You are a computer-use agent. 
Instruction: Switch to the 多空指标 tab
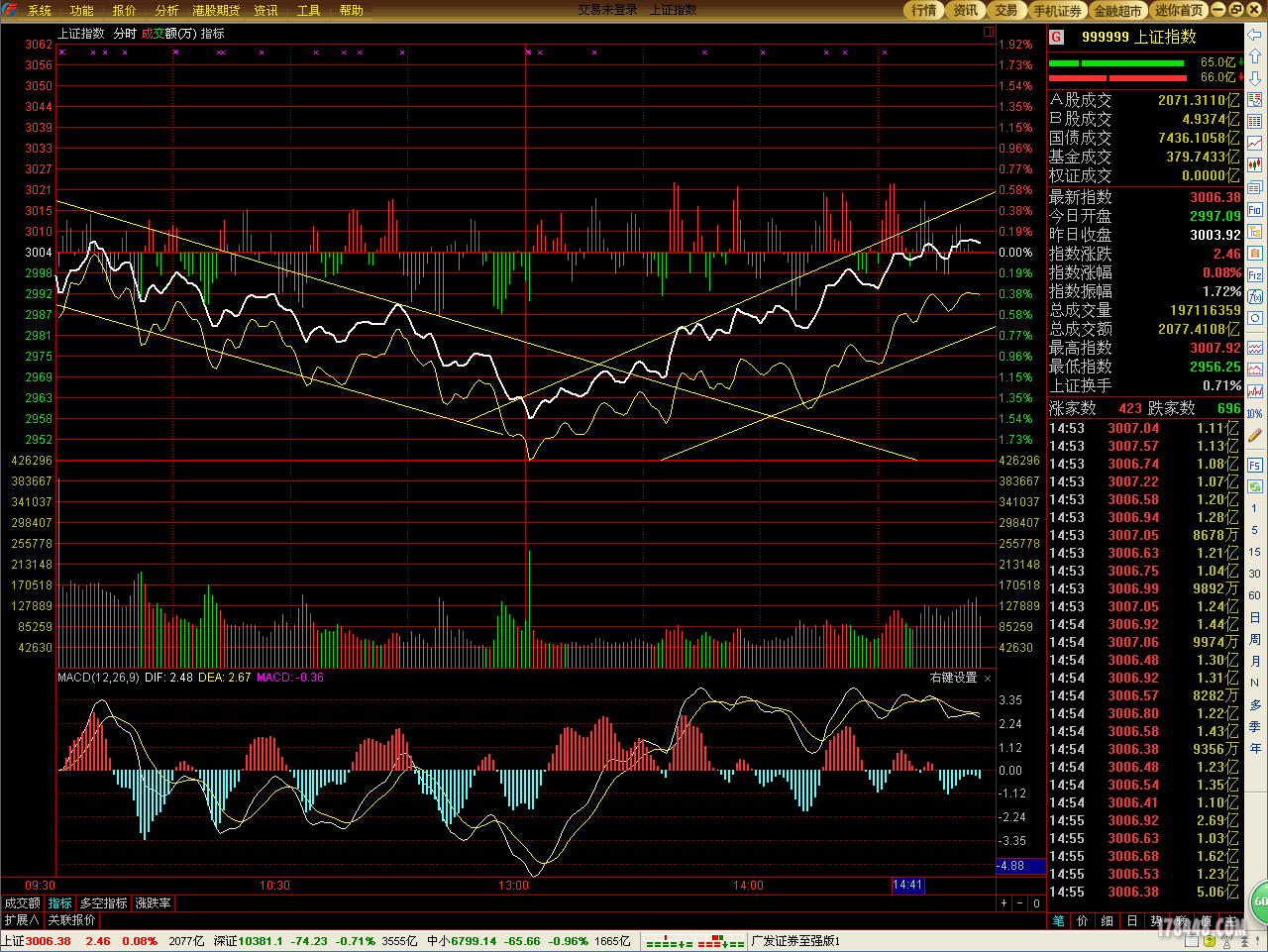104,903
